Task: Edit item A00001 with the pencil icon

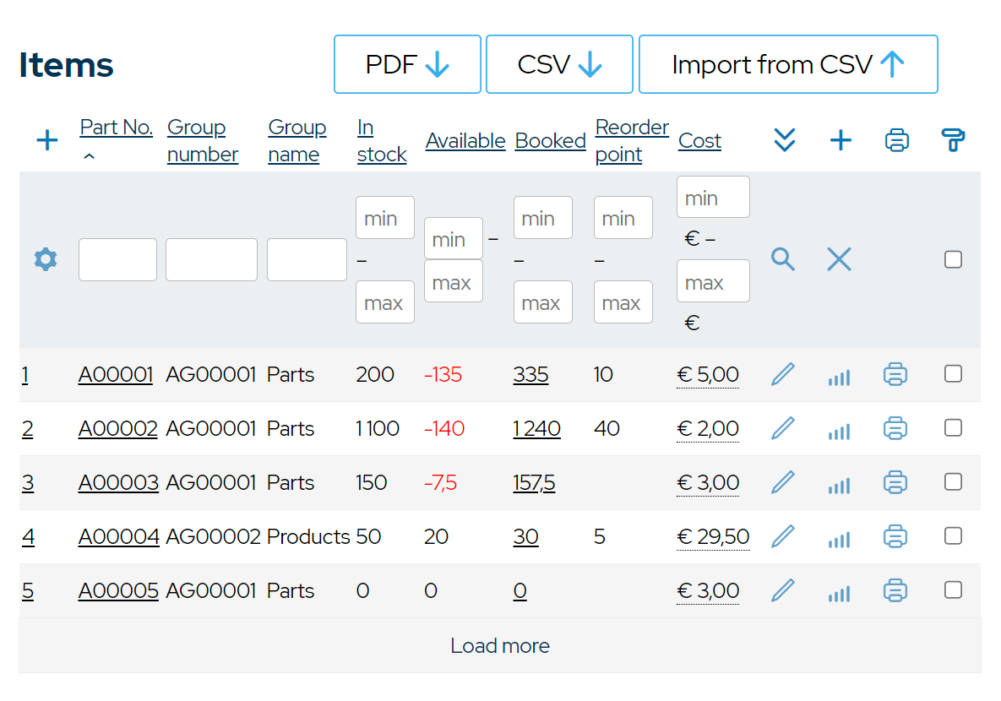Action: pos(783,374)
